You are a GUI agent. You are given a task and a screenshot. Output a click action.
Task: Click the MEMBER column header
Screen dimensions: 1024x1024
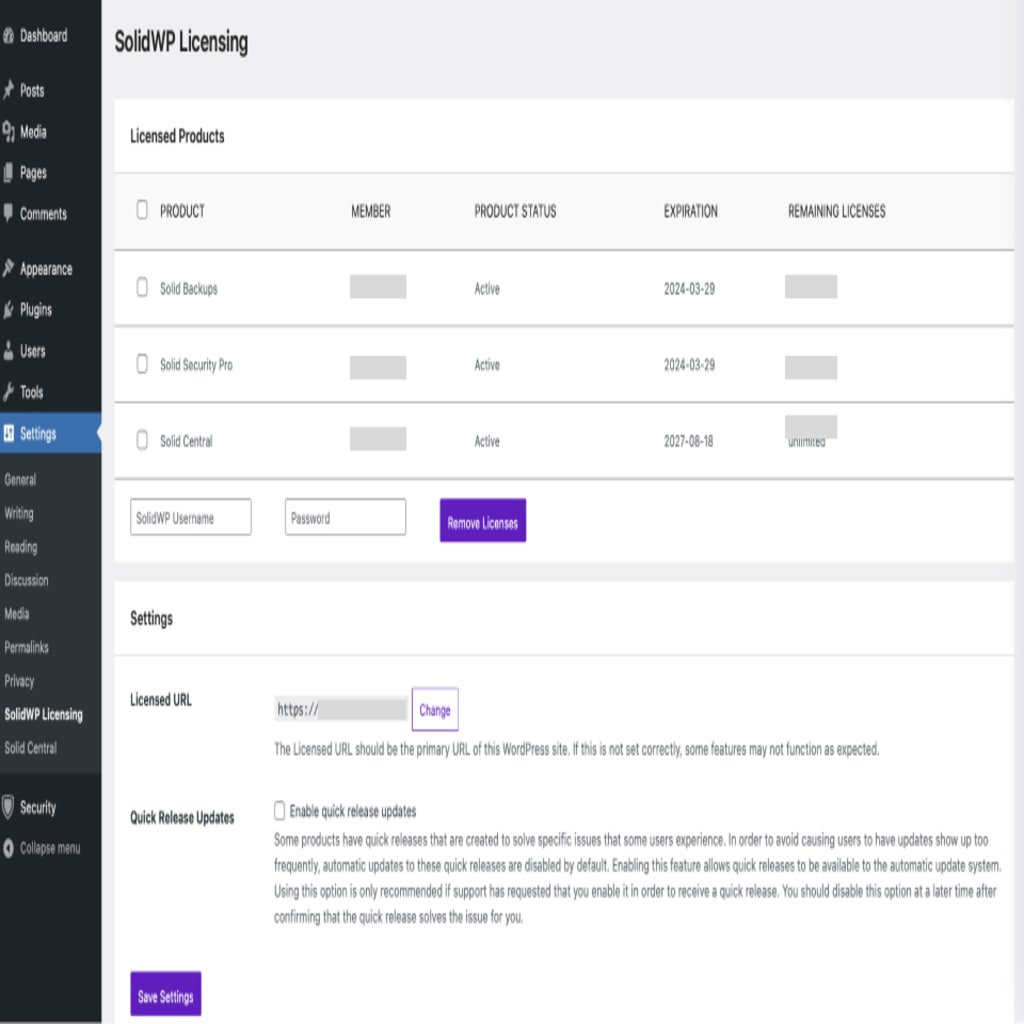(x=371, y=211)
